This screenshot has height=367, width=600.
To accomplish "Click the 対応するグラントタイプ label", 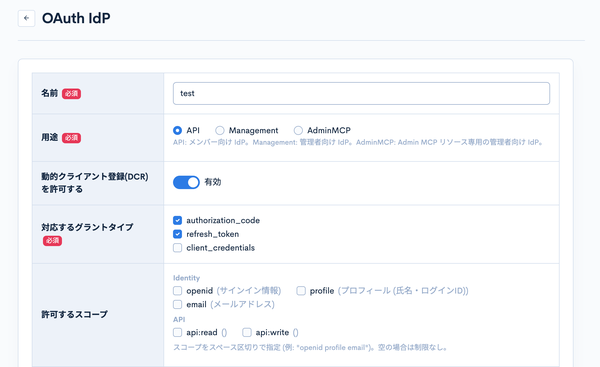I will (87, 227).
